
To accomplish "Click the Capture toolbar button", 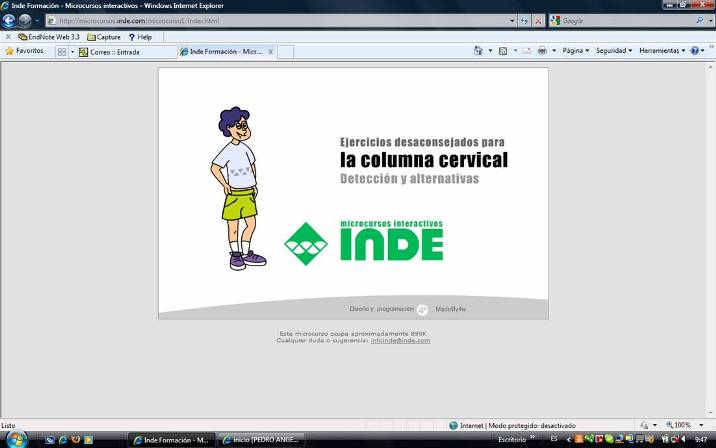I will 104,36.
